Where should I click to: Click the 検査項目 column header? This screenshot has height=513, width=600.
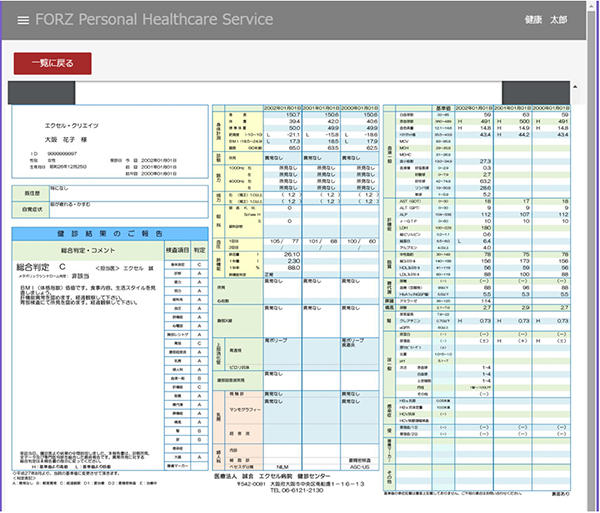tap(176, 248)
